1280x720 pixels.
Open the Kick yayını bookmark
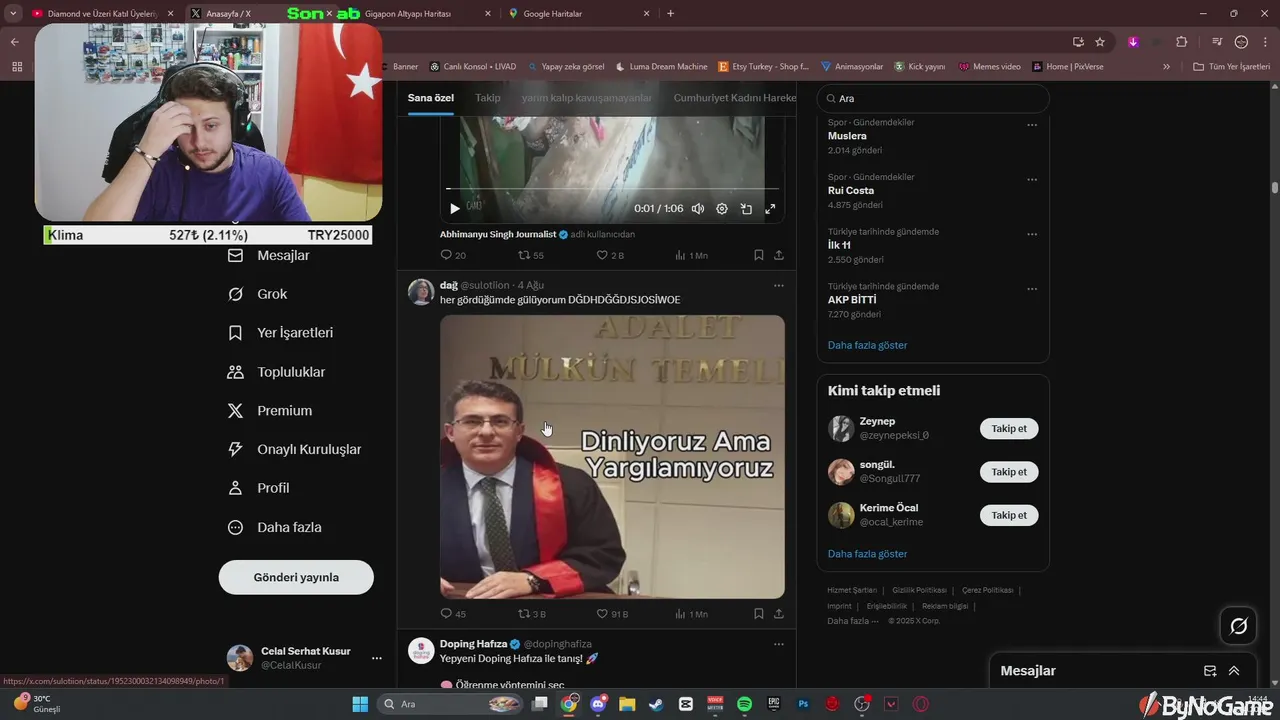coord(919,67)
